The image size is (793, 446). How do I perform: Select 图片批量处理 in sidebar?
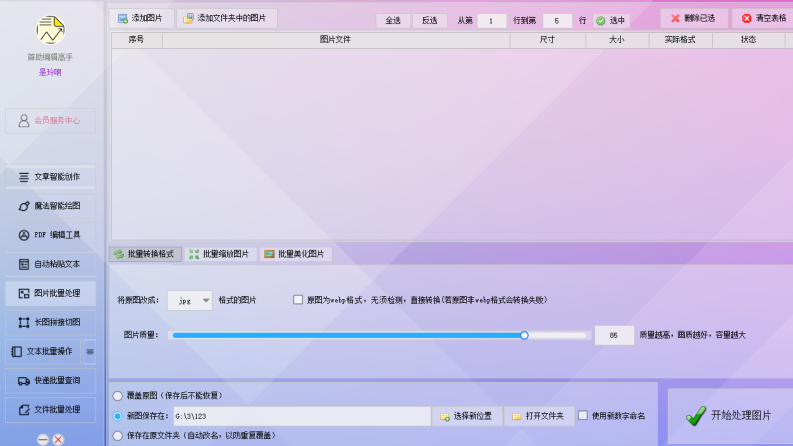pyautogui.click(x=51, y=293)
